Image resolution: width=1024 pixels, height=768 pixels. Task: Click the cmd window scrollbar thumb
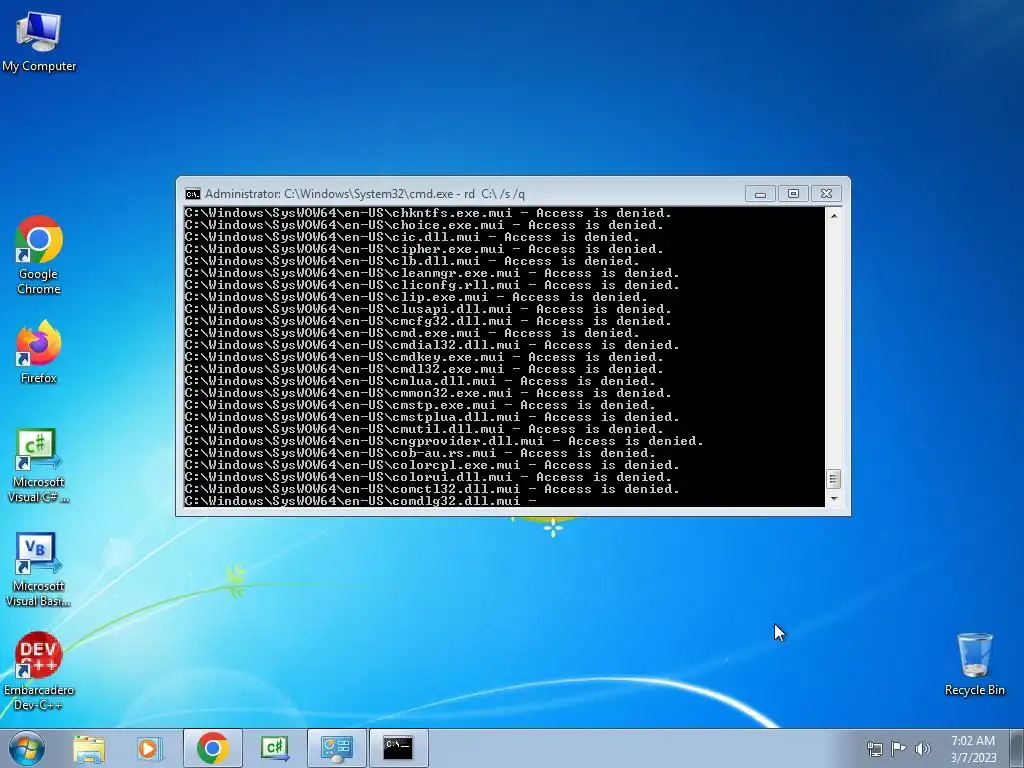[833, 479]
